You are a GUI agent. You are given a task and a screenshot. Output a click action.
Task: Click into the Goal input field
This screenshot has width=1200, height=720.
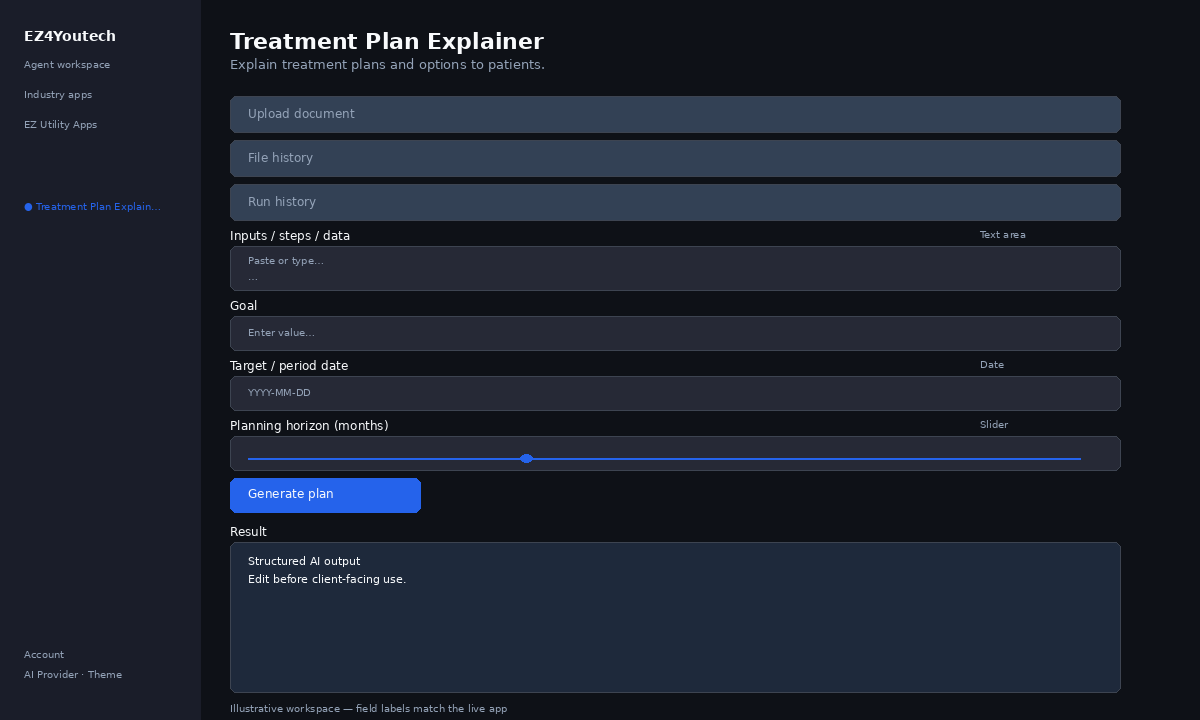point(675,333)
